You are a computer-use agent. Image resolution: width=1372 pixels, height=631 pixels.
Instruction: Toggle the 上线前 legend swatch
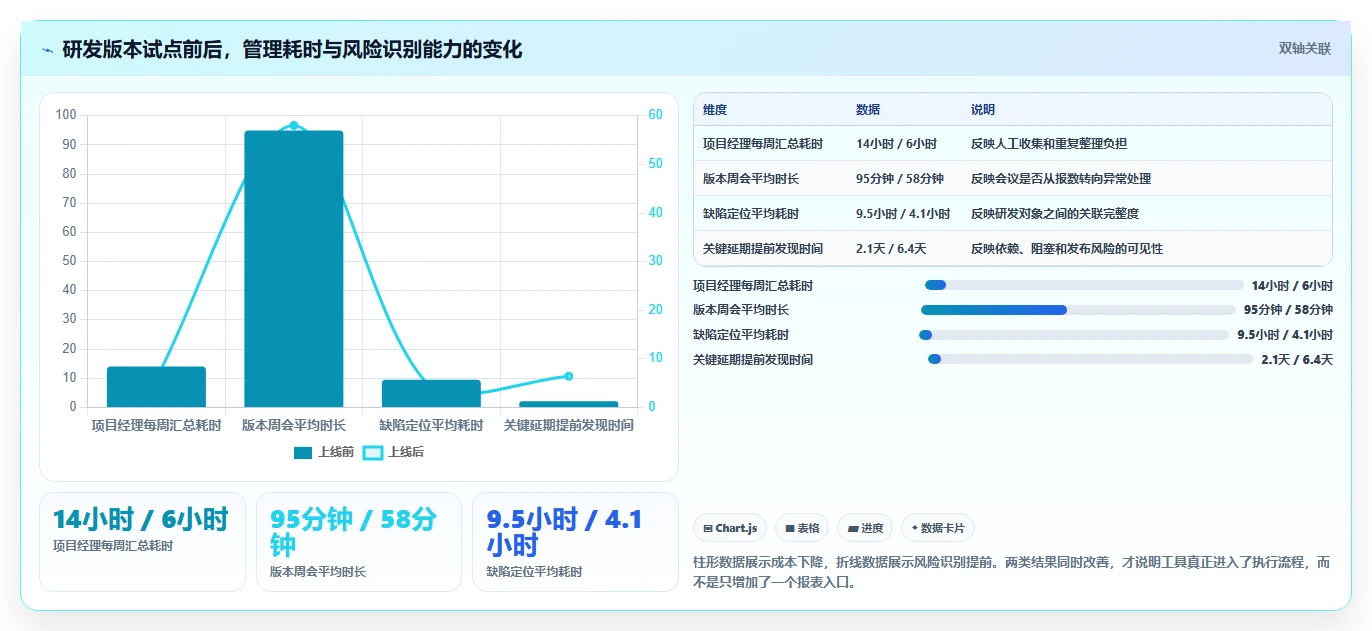coord(303,453)
